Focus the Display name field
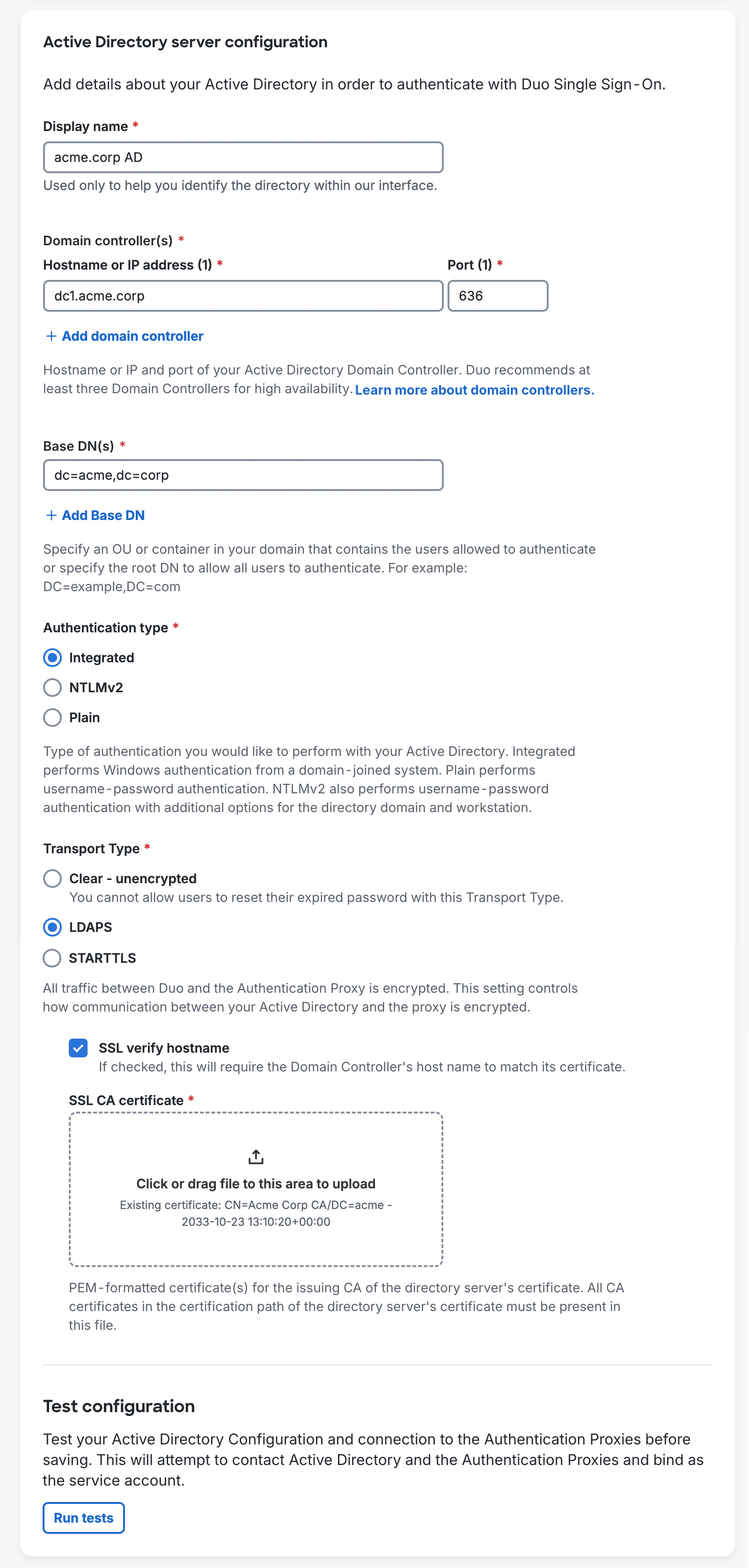The image size is (749, 1568). 243,158
